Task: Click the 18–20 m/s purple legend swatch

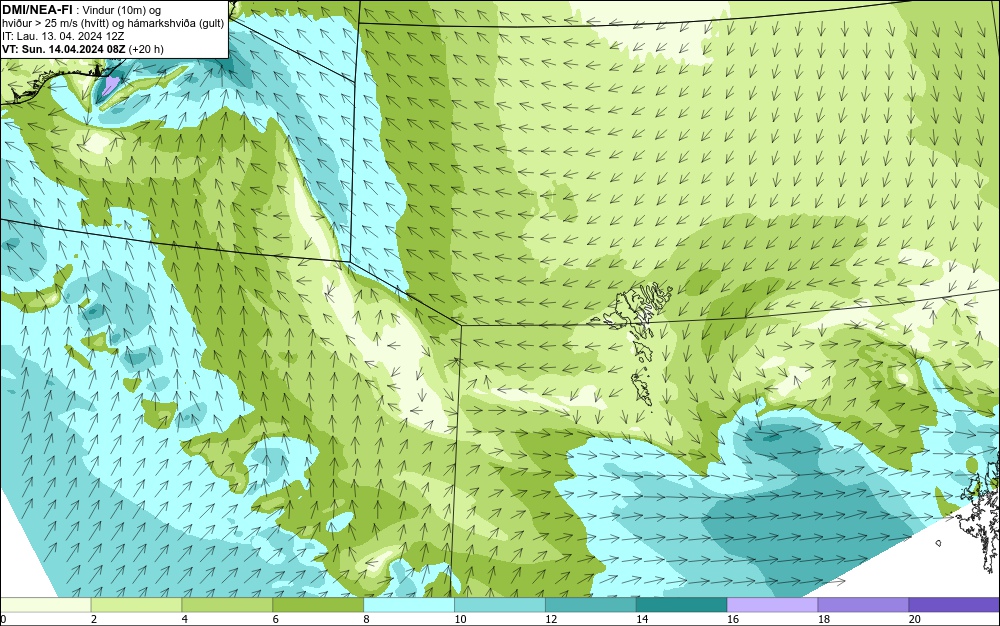Action: point(864,604)
